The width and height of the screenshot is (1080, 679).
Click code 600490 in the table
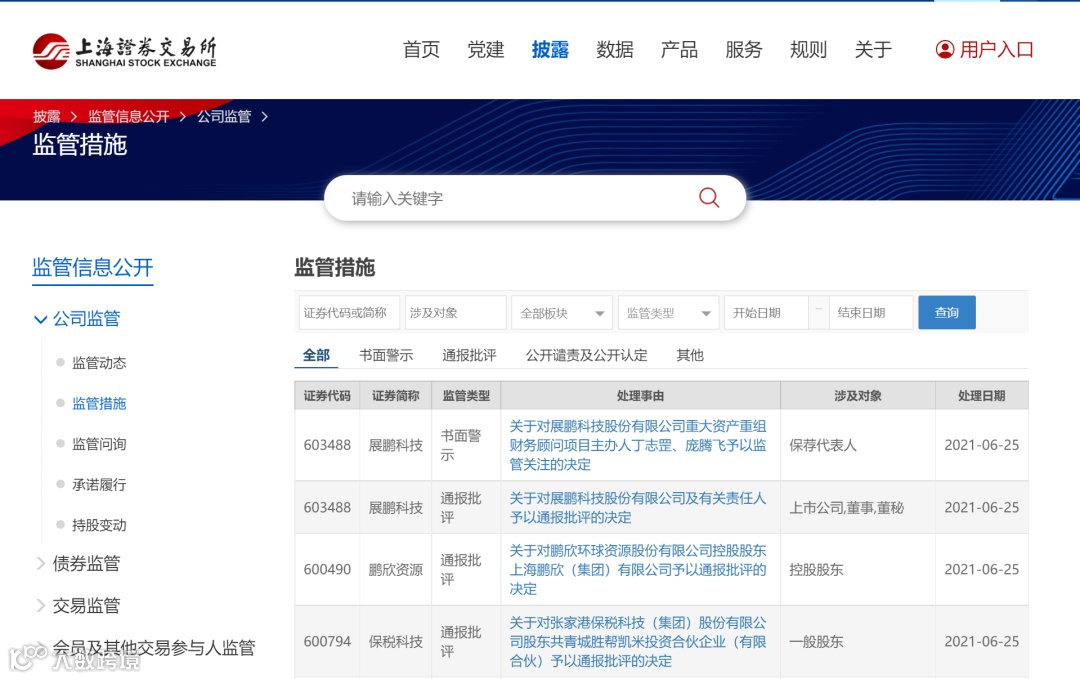(327, 570)
